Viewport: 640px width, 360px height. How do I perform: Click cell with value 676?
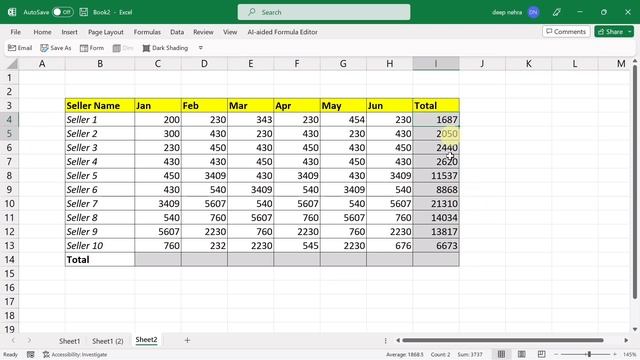pos(389,246)
